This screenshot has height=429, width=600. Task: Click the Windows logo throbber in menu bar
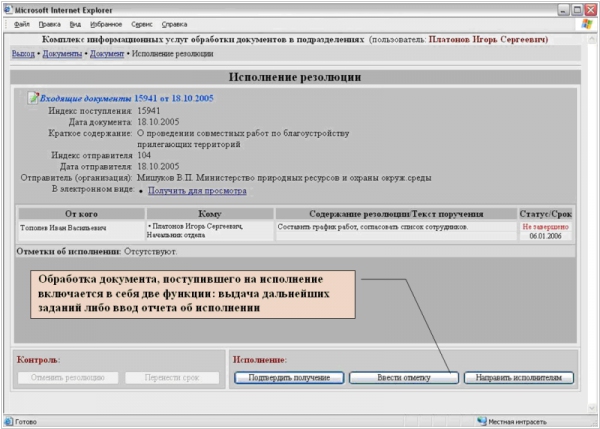587,22
